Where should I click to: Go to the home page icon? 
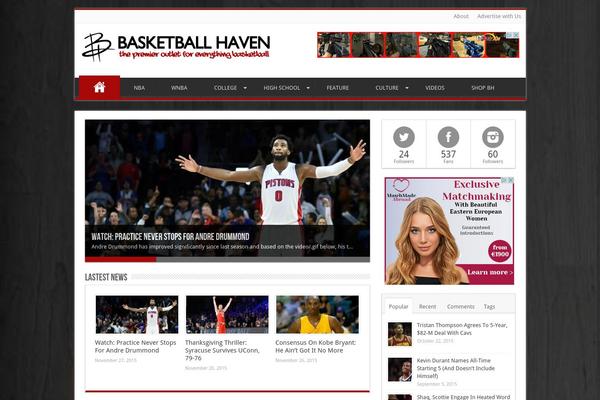(99, 87)
